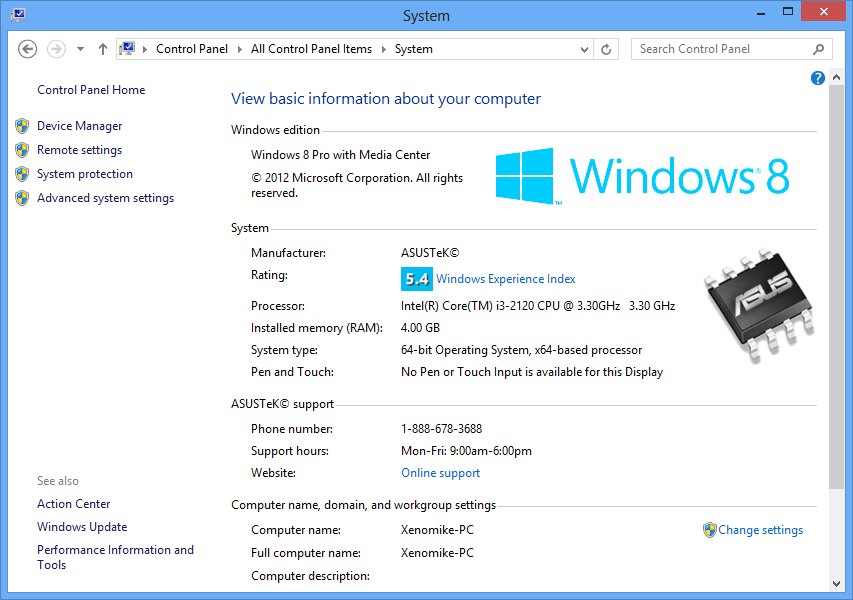
Task: Select All Control Panel Items breadcrumb
Action: pos(311,49)
